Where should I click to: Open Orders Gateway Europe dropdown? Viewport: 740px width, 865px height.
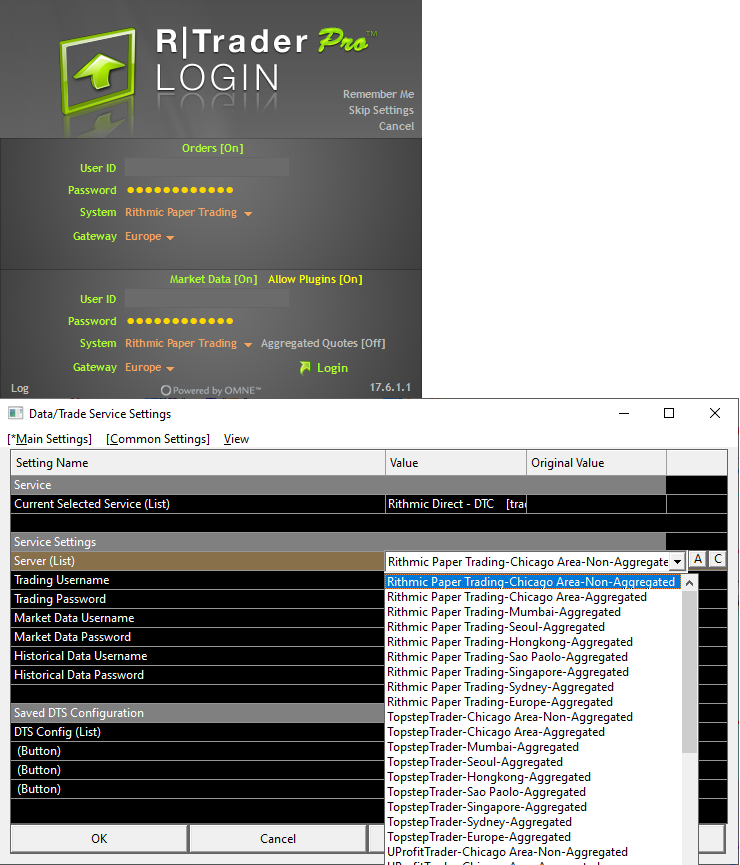149,236
